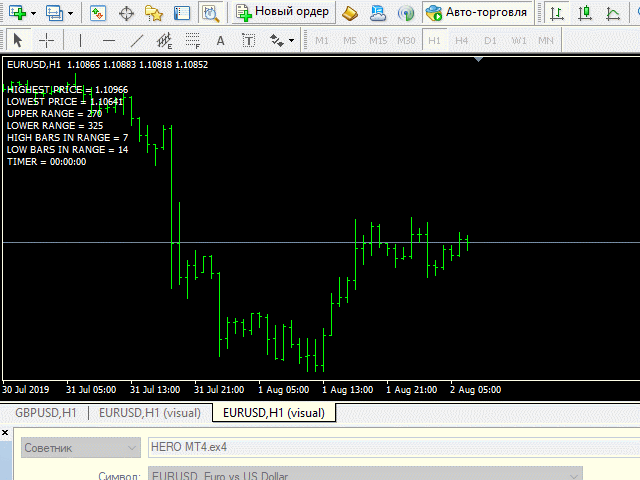Image resolution: width=640 pixels, height=480 pixels.
Task: Select the M1 timeframe
Action: [322, 40]
